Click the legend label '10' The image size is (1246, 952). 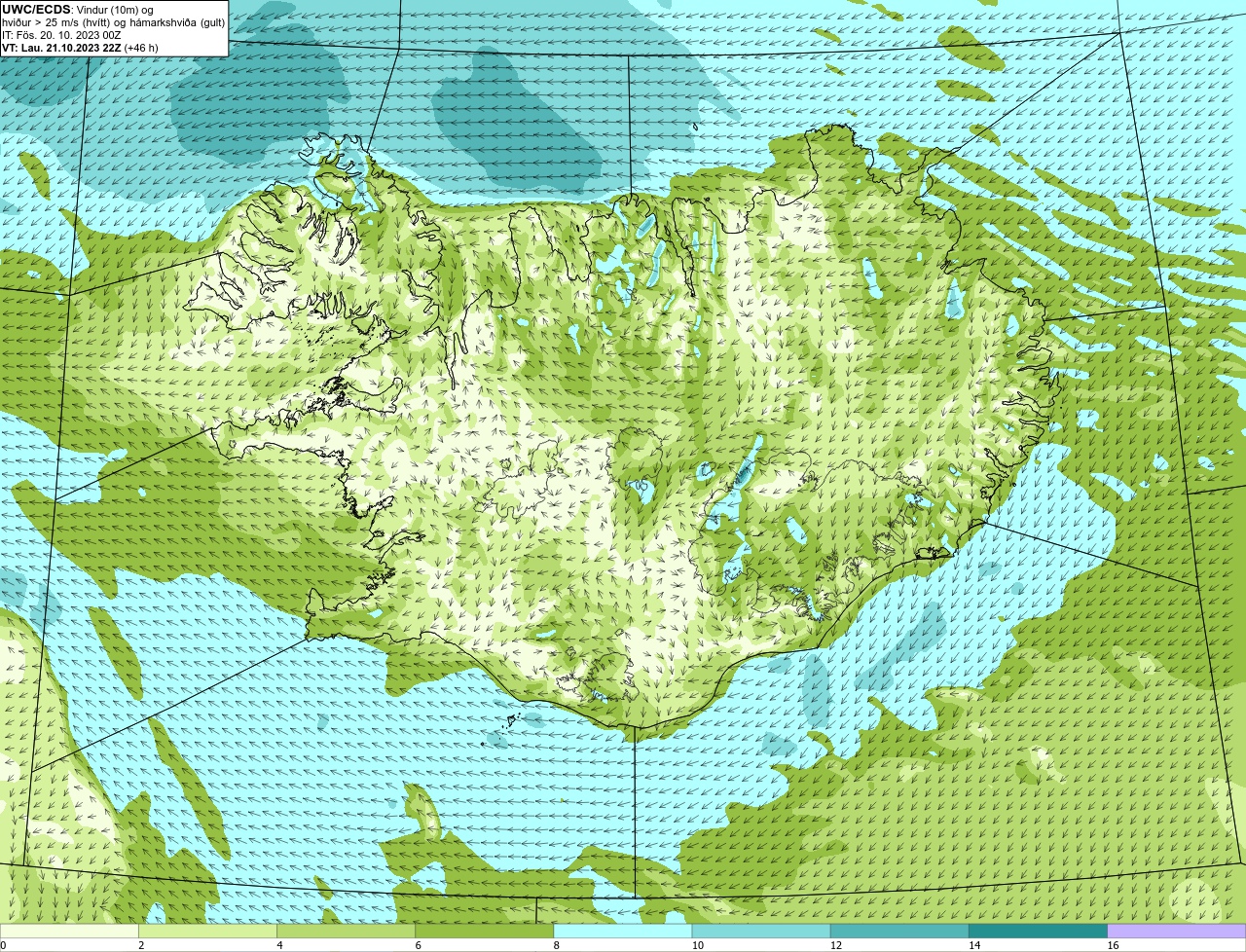coord(698,945)
